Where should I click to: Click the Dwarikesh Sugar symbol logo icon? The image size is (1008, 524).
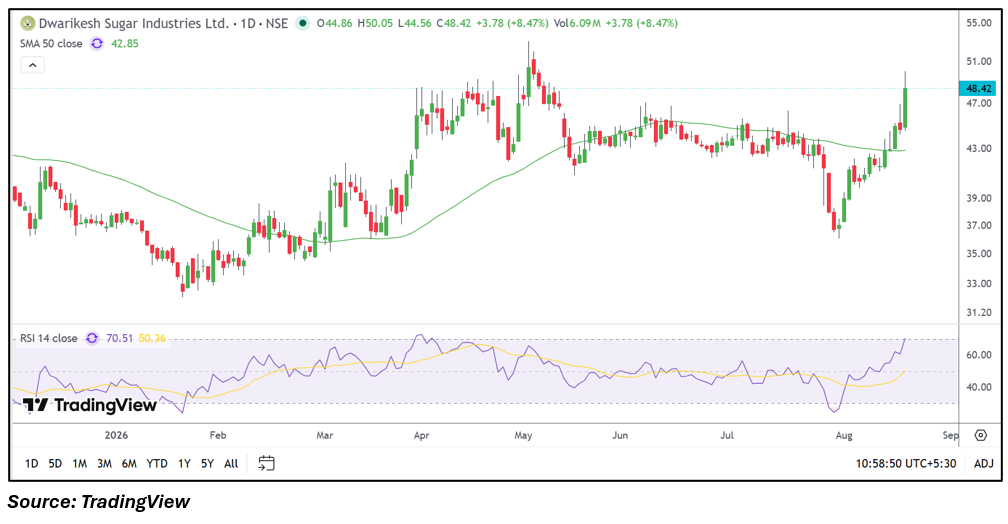click(27, 24)
